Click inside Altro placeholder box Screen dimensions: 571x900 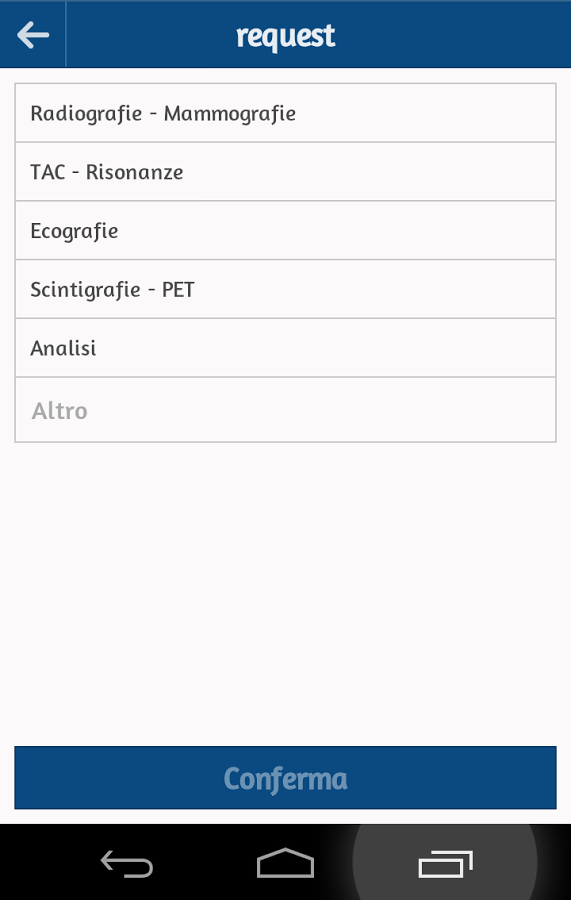point(285,410)
